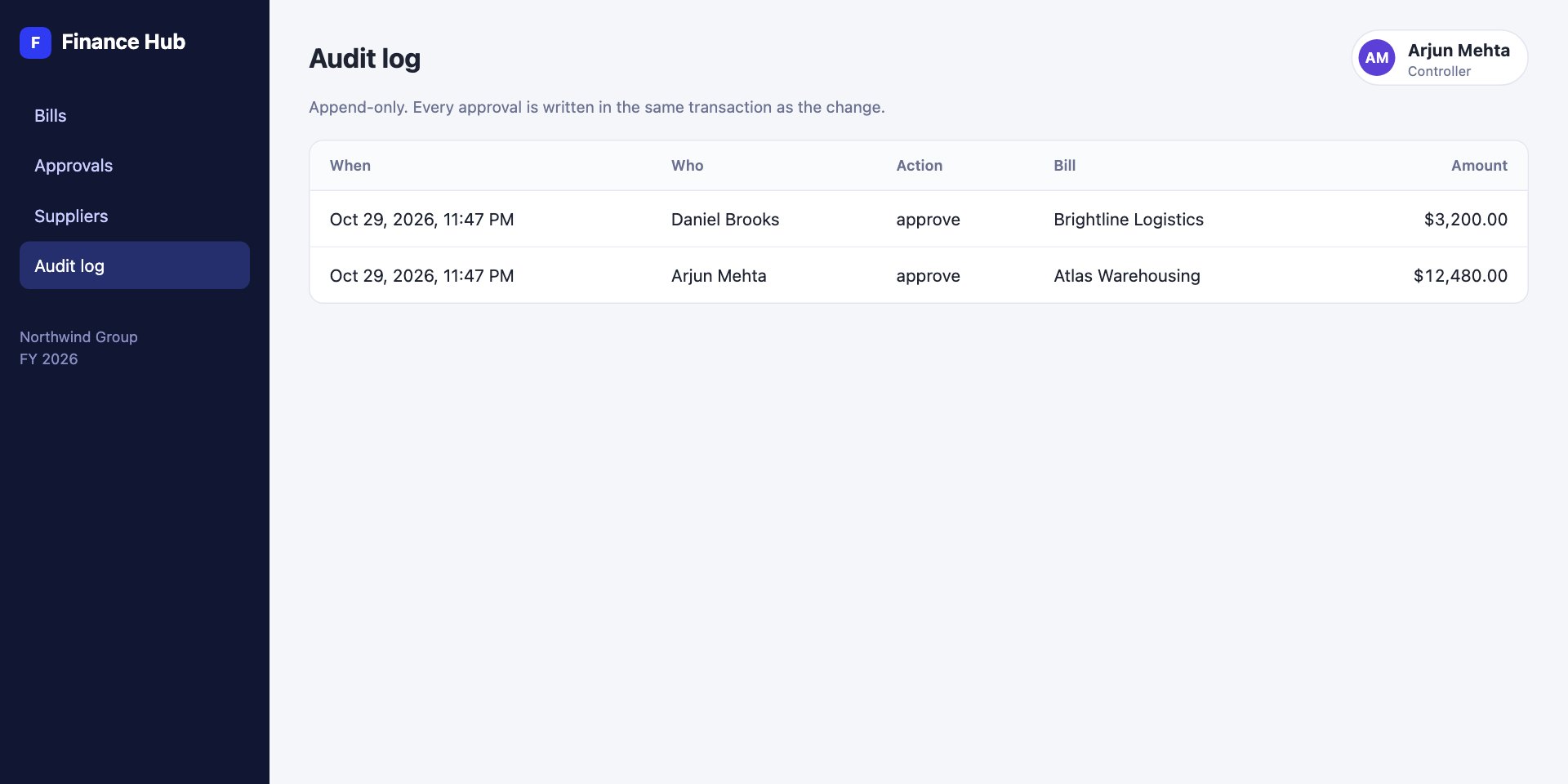Image resolution: width=1568 pixels, height=784 pixels.
Task: Click the timestamp in the Brightline Logistics row
Action: pyautogui.click(x=421, y=220)
